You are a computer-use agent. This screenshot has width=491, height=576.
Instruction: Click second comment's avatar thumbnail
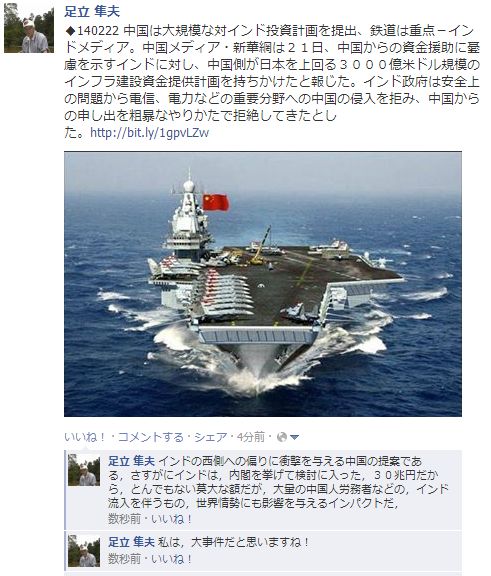point(84,551)
